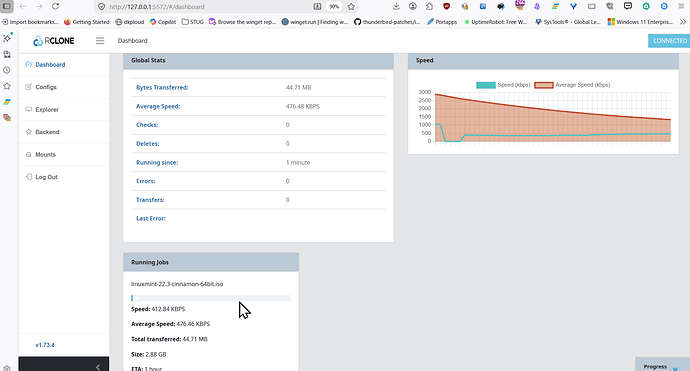Click the Backend star icon
The width and height of the screenshot is (690, 371).
click(29, 132)
